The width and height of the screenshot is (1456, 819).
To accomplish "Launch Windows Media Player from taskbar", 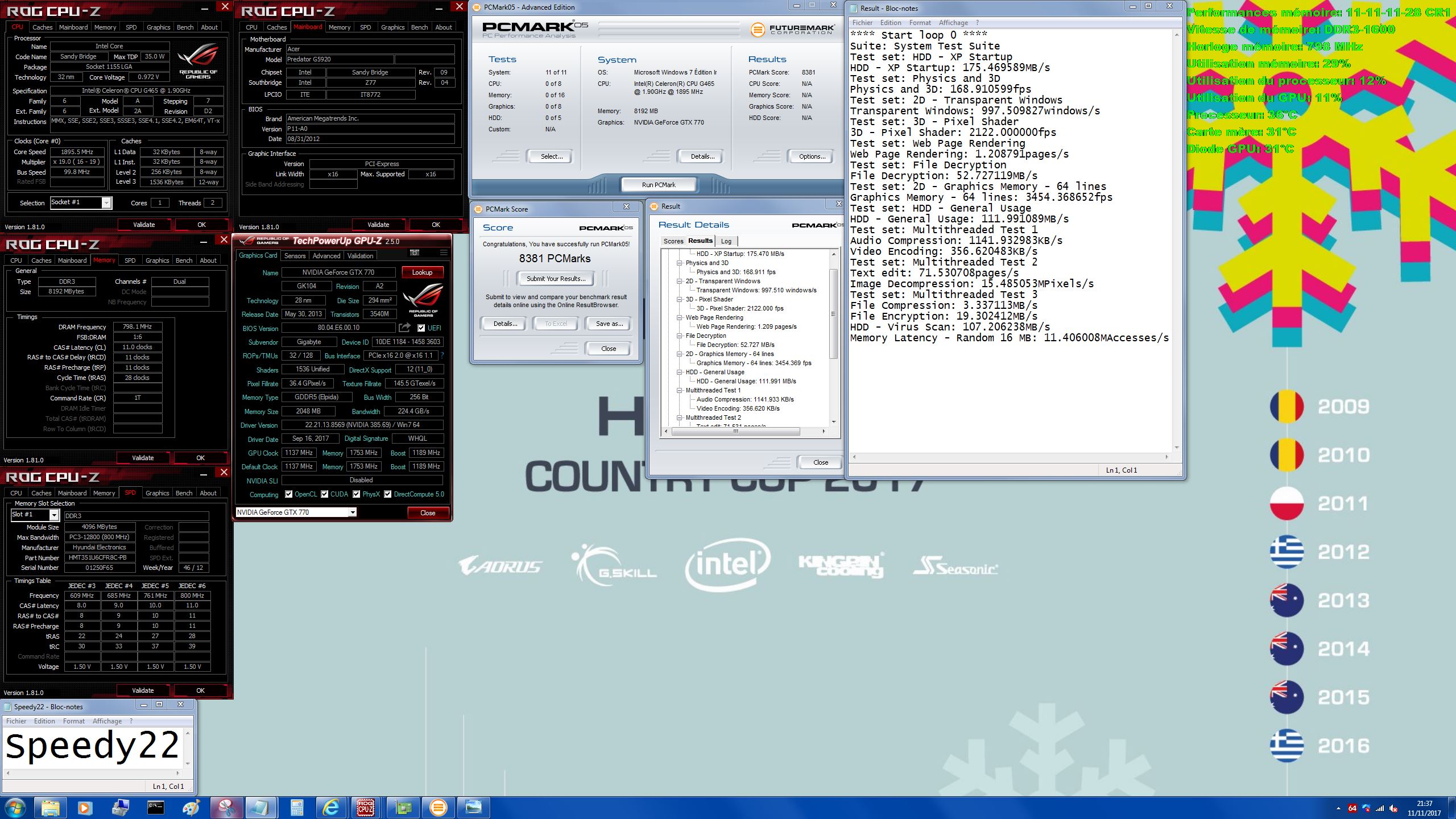I will pyautogui.click(x=85, y=808).
